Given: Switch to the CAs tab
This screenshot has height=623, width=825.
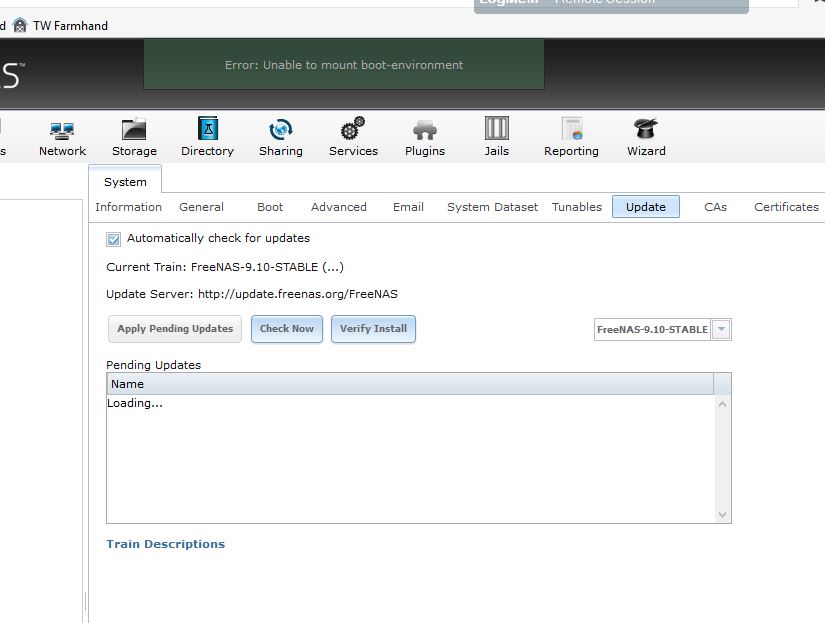Looking at the screenshot, I should (716, 207).
